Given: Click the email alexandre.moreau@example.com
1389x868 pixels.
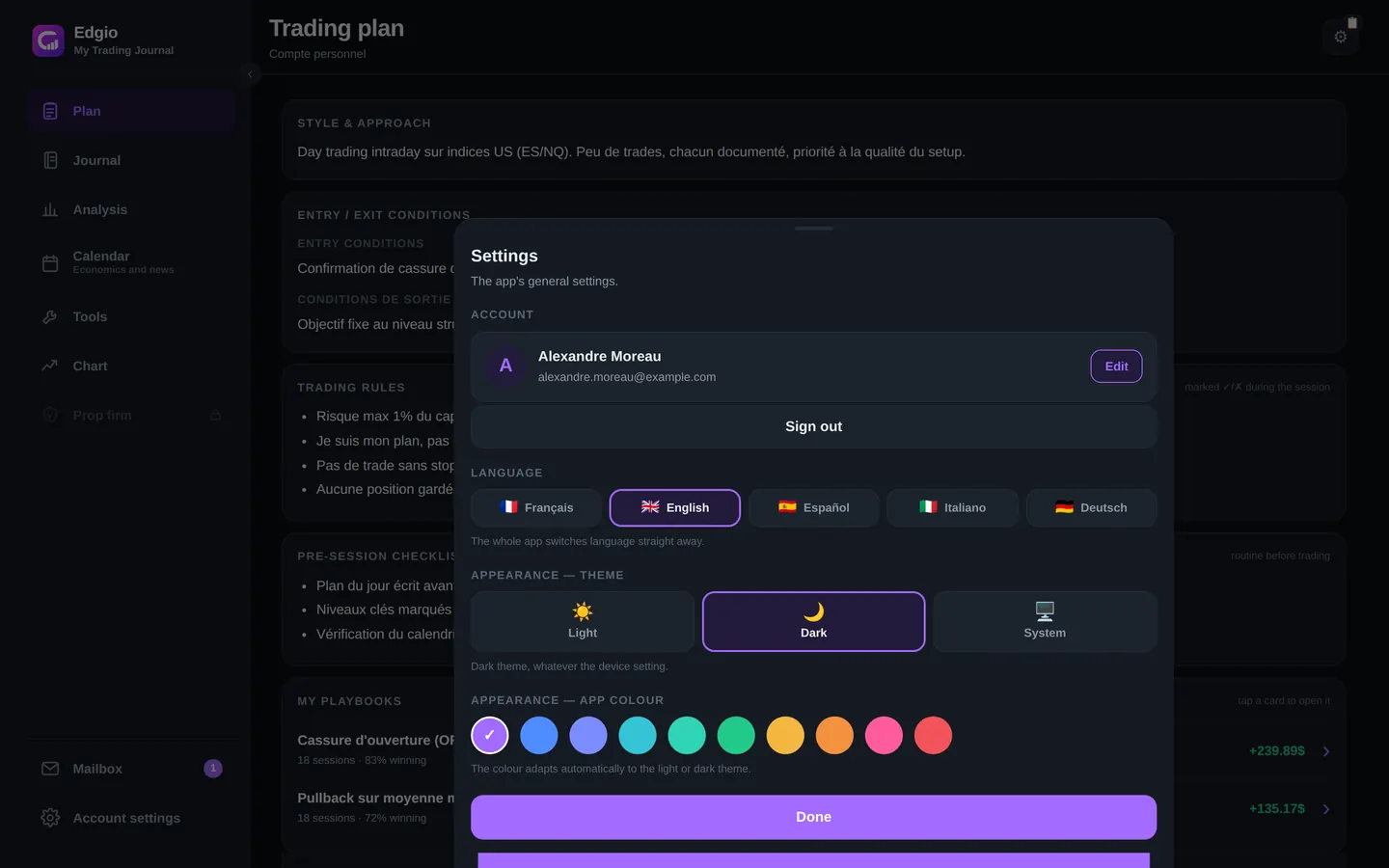Looking at the screenshot, I should click(x=627, y=377).
